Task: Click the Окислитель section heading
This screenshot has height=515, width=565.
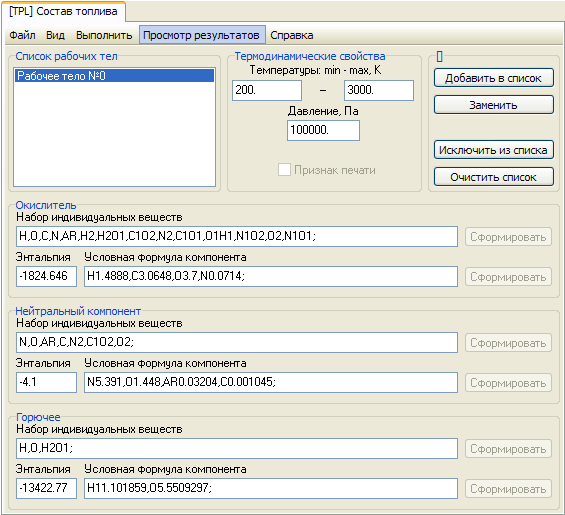Action: (x=46, y=205)
